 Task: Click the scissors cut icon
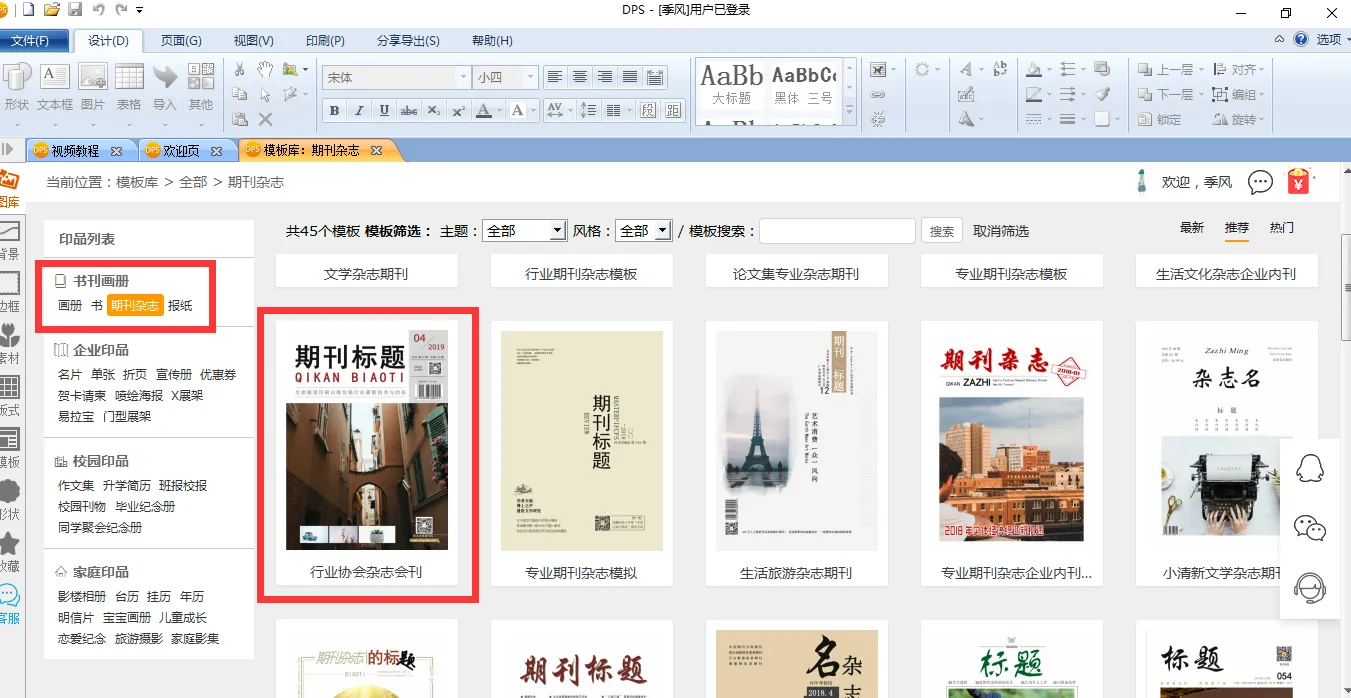[240, 69]
